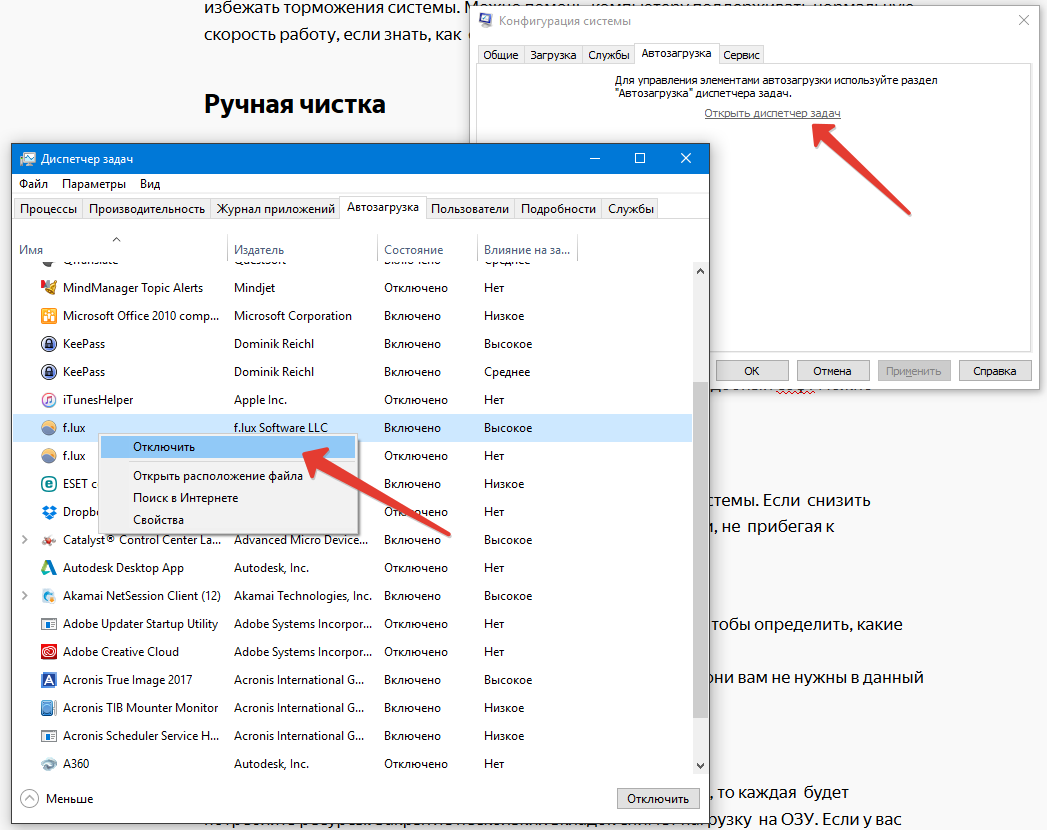Click the Dropbox icon
The width and height of the screenshot is (1047, 830).
click(x=49, y=512)
